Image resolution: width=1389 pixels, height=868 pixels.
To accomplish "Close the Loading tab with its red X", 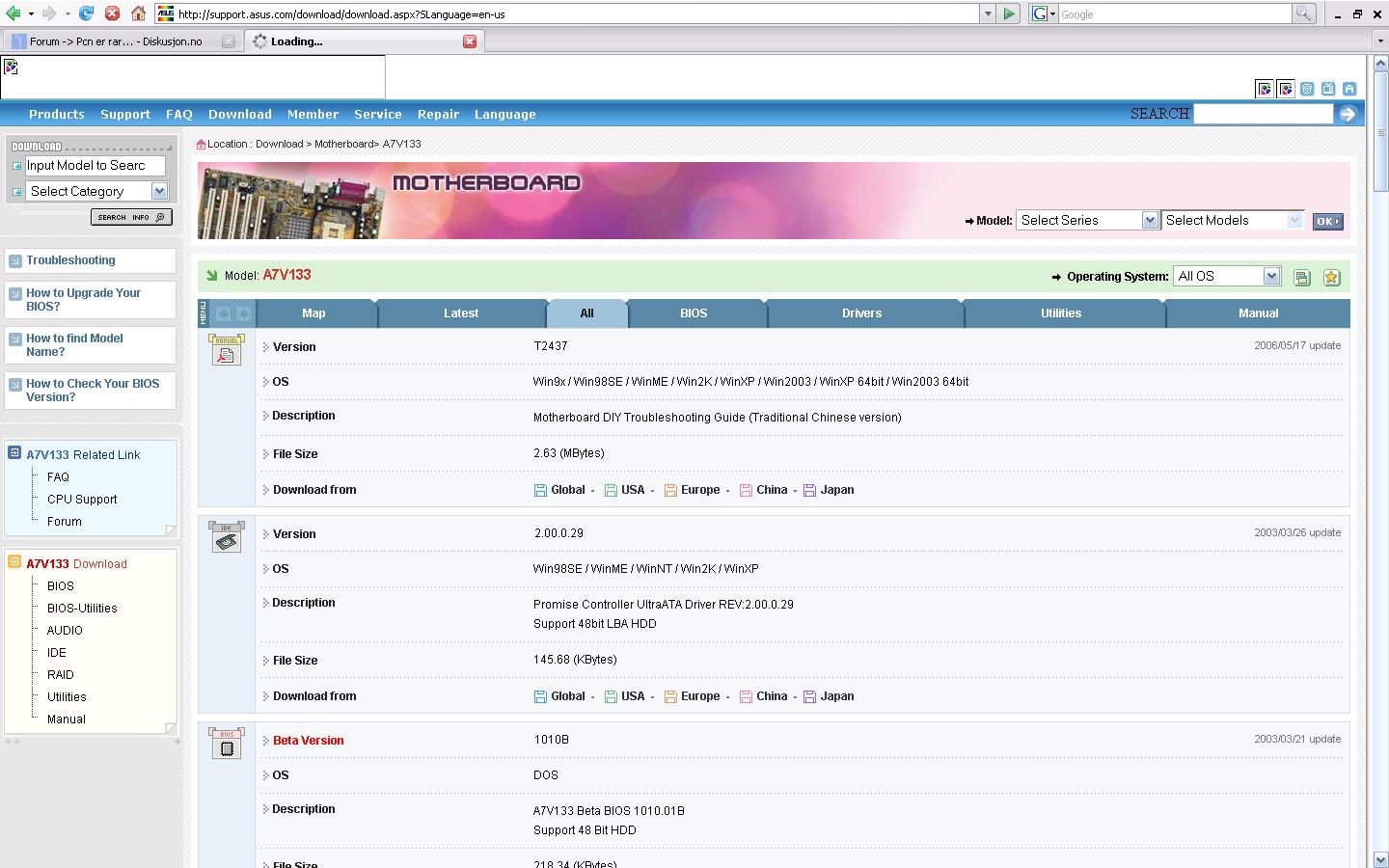I will pos(470,41).
